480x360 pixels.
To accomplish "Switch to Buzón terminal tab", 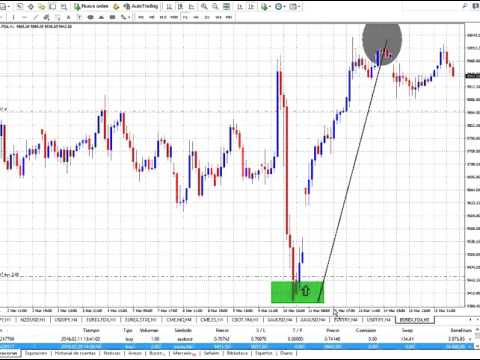I will click(x=157, y=353).
